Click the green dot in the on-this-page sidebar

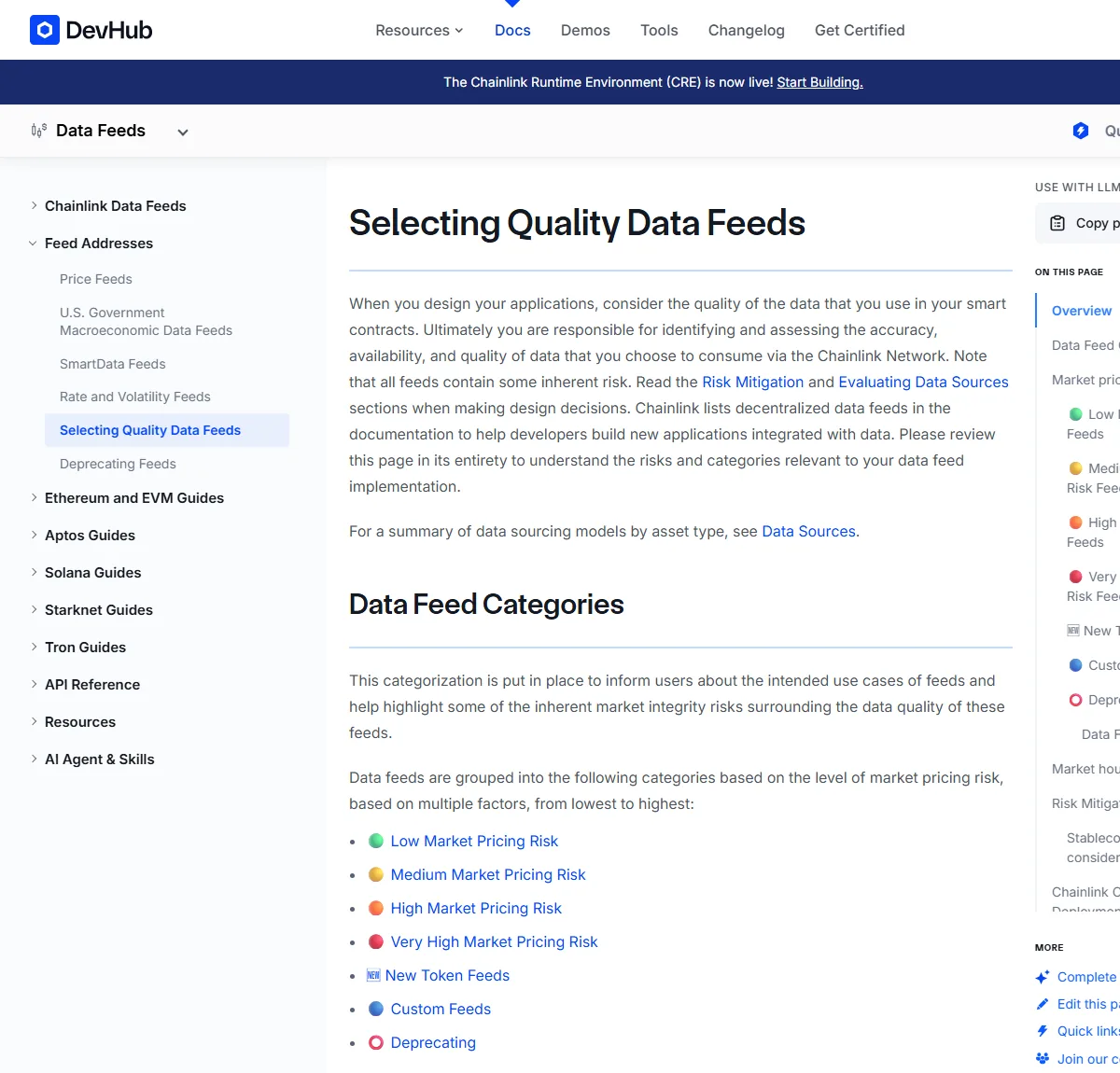1076,414
